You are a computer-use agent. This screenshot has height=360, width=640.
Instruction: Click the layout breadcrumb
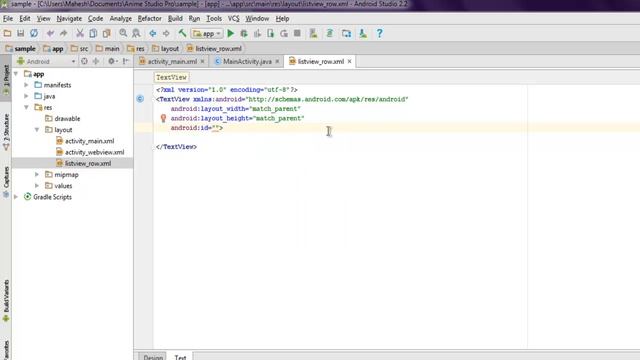coord(166,49)
